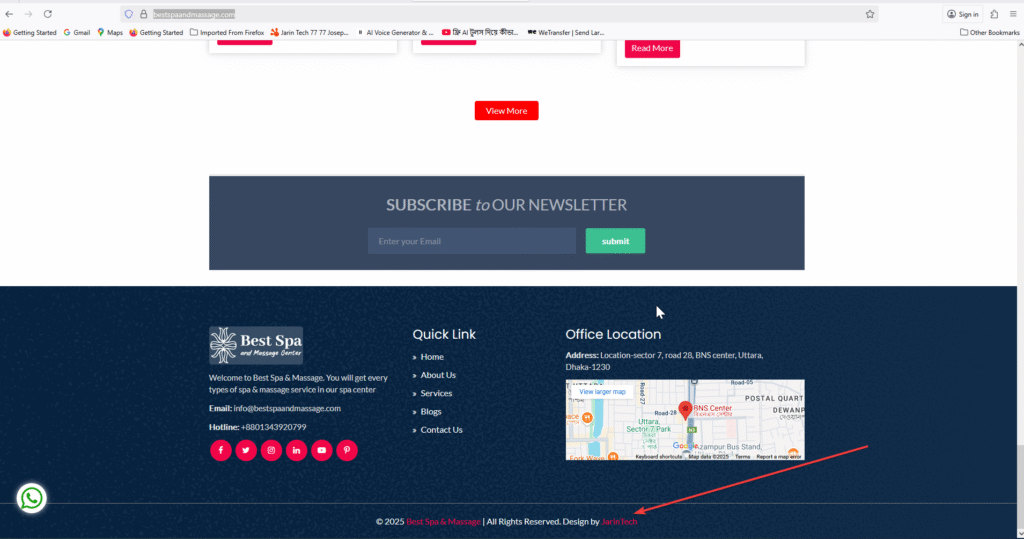Reload the page with refresh icon
The image size is (1024, 539).
coord(48,14)
